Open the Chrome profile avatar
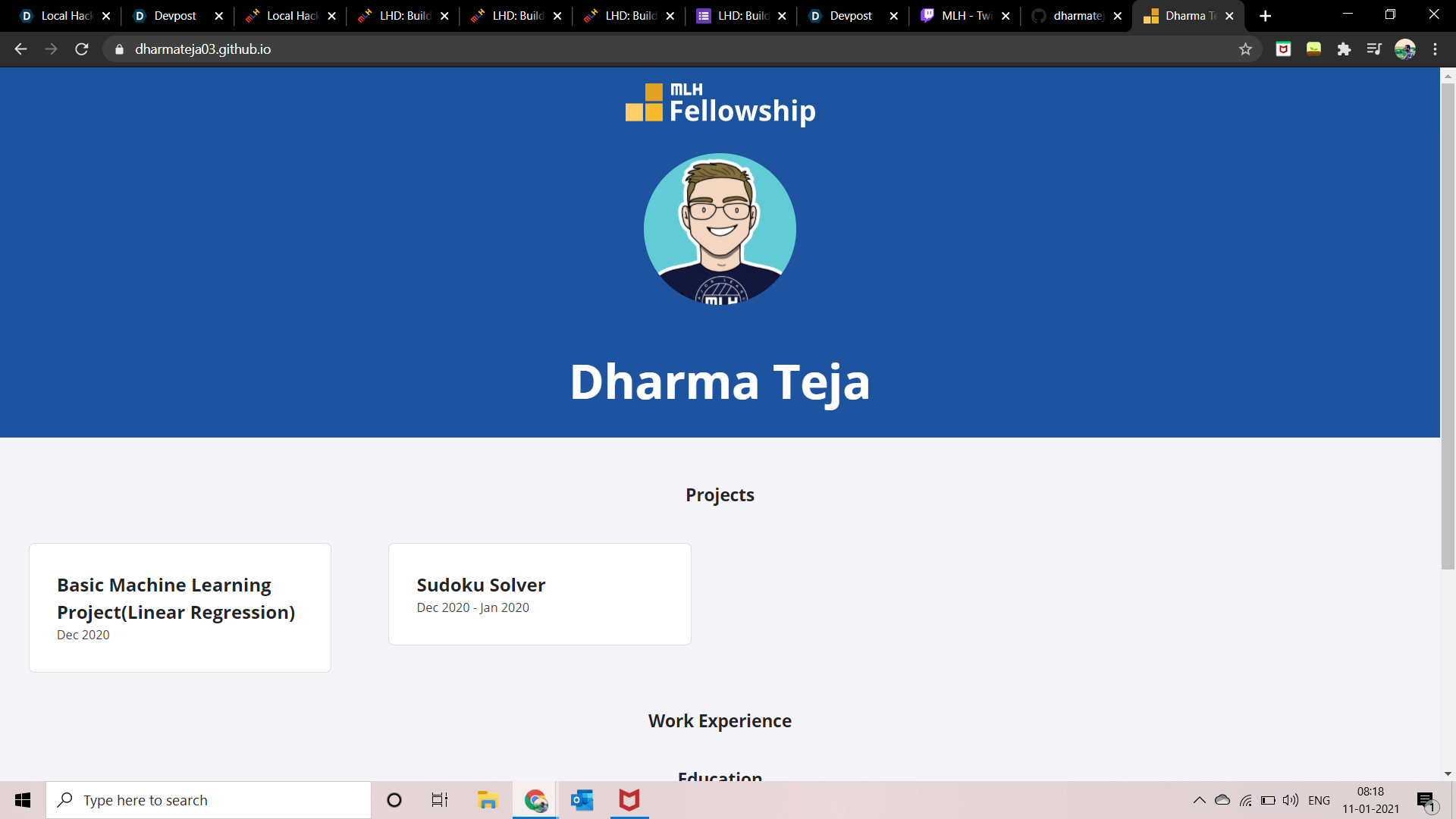This screenshot has width=1456, height=819. coord(1404,49)
